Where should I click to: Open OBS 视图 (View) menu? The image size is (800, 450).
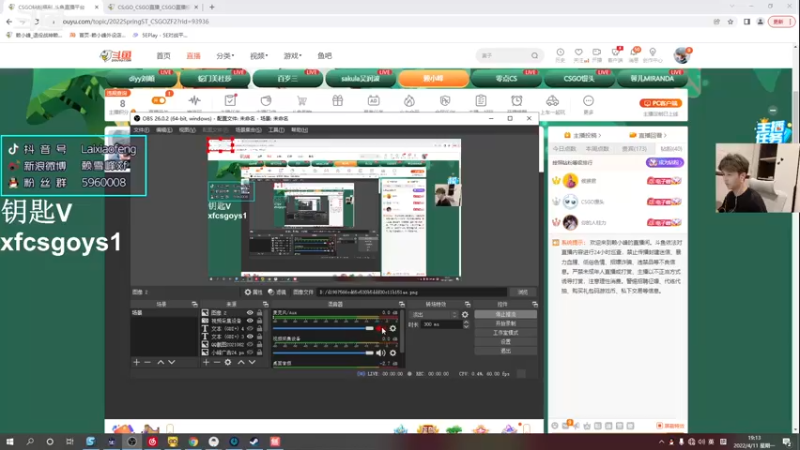pyautogui.click(x=187, y=130)
